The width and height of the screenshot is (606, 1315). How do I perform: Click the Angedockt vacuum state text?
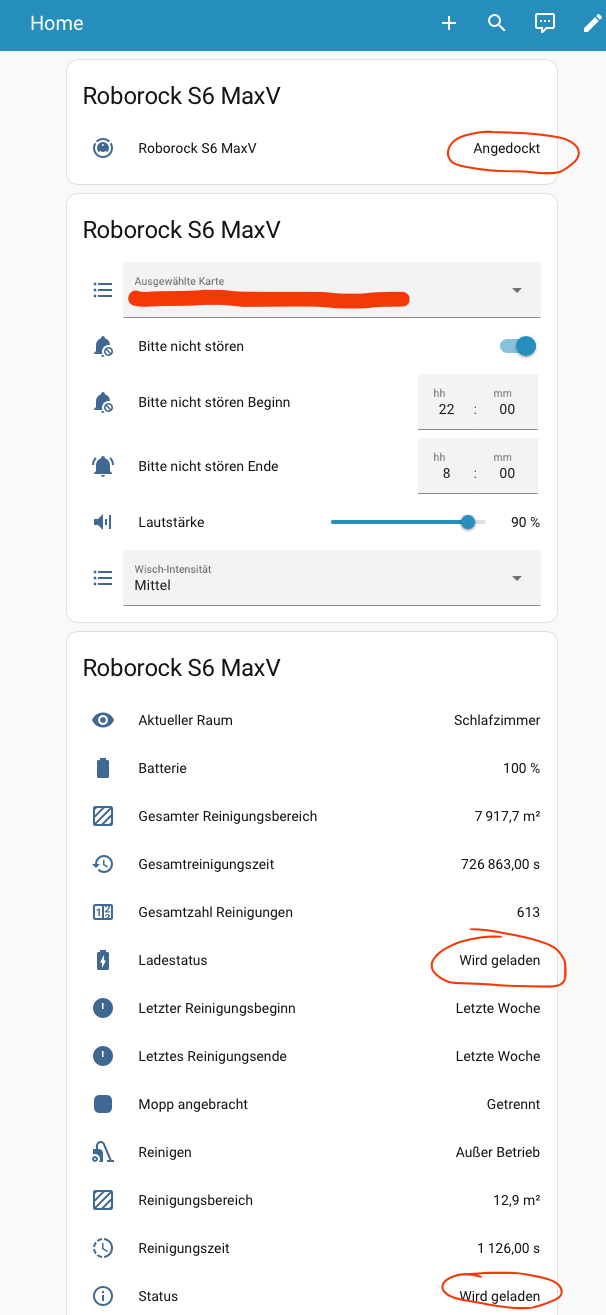[x=507, y=148]
